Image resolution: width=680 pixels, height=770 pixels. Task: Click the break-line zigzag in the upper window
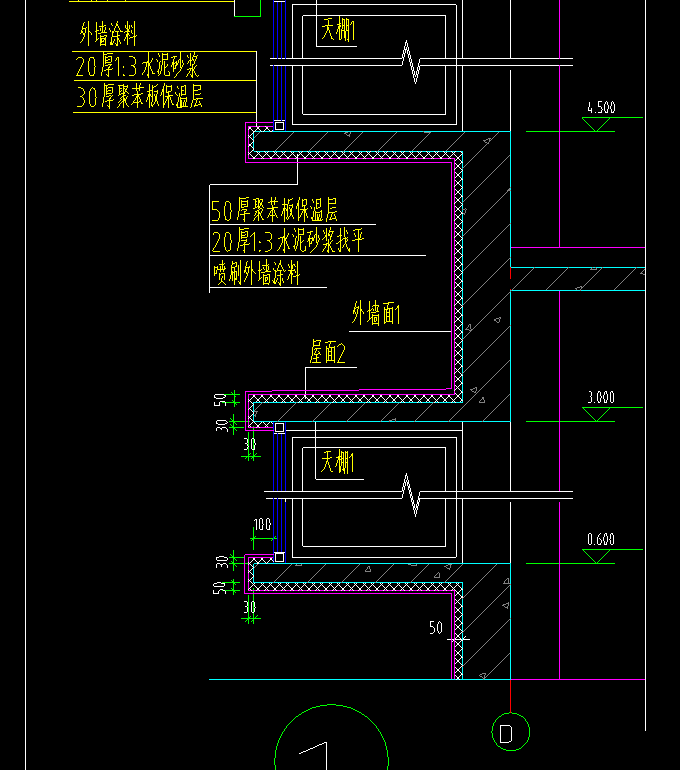(411, 62)
